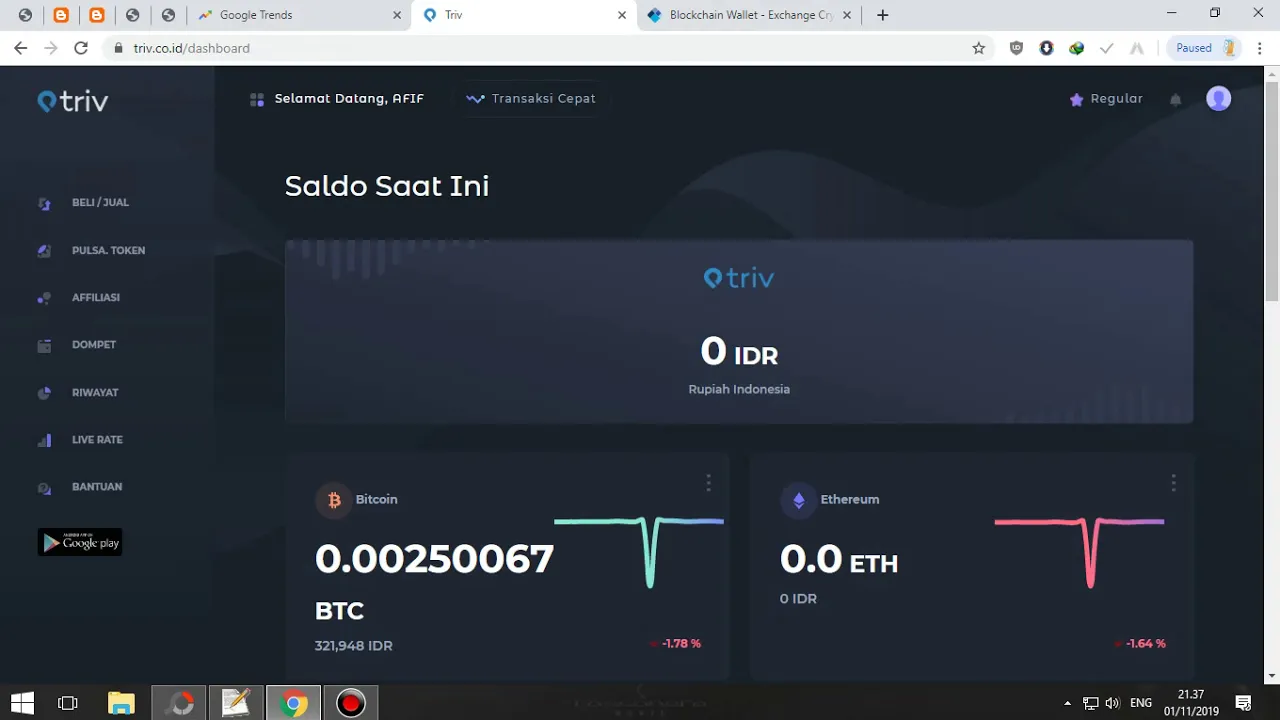Click the red recorder taskbar icon
Screen dimensions: 1280x720
point(350,703)
